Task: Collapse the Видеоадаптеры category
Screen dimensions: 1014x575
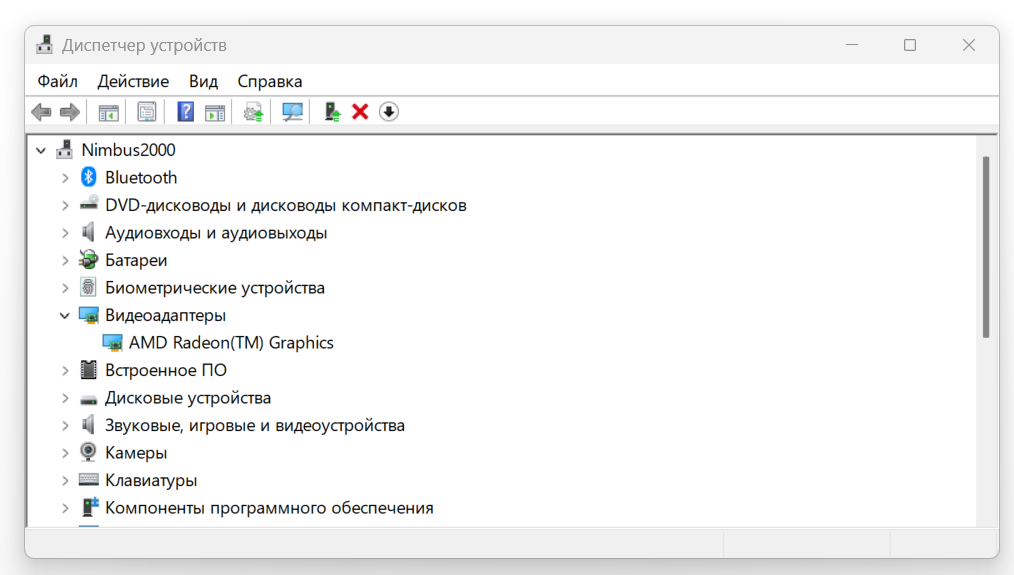Action: click(x=65, y=316)
